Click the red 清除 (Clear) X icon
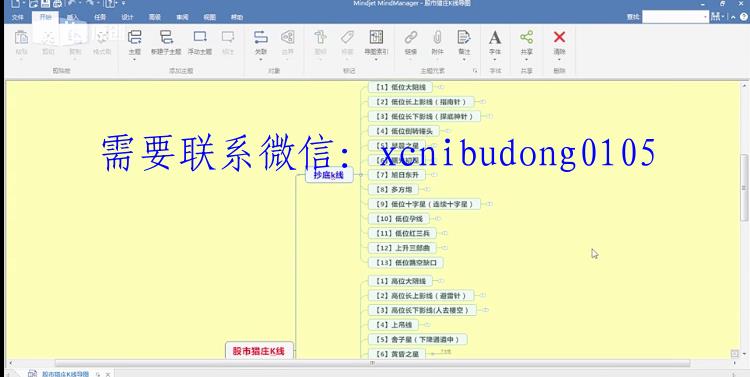 [x=559, y=37]
